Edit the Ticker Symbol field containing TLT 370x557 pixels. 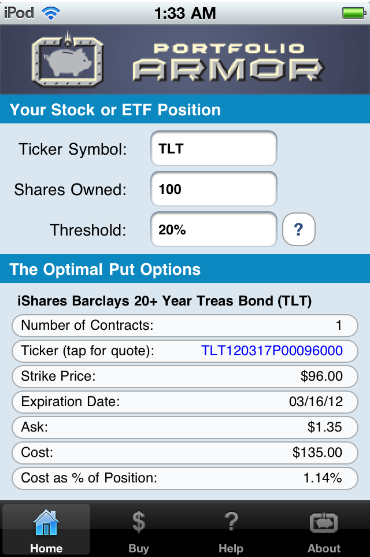click(x=214, y=148)
